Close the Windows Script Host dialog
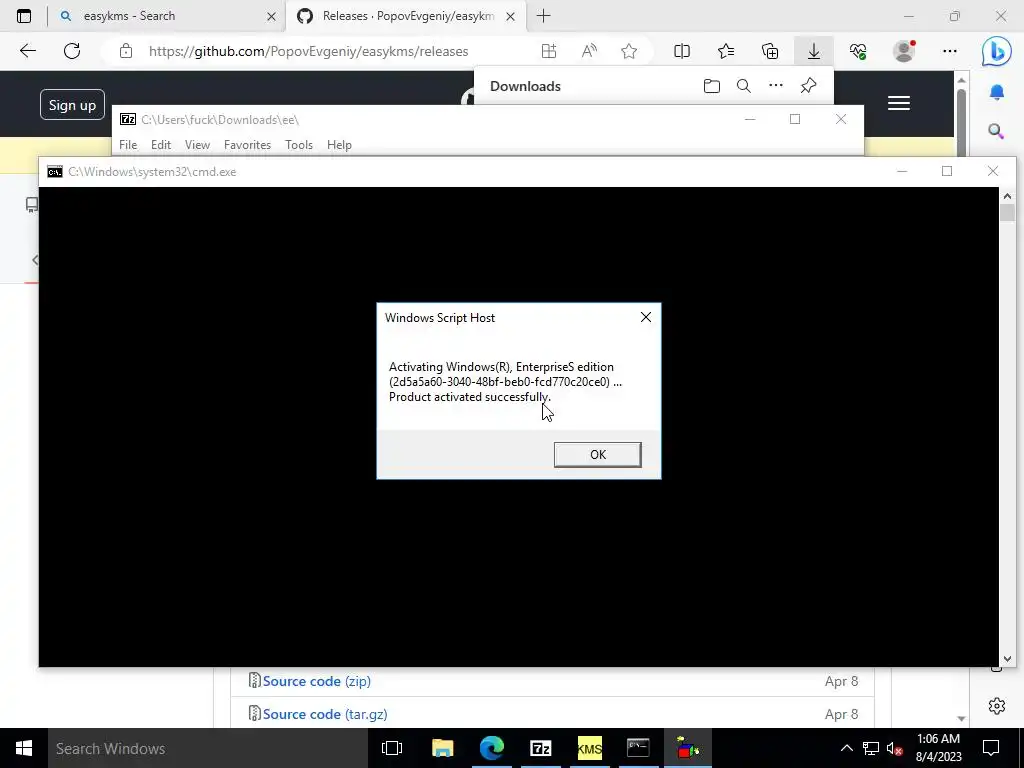 pyautogui.click(x=645, y=317)
